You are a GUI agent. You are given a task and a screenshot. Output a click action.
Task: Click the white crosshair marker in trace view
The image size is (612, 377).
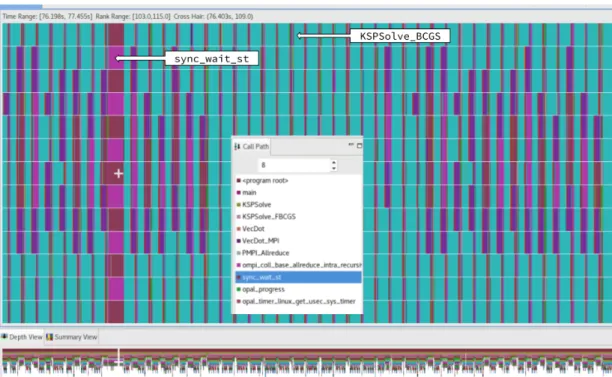[x=119, y=173]
